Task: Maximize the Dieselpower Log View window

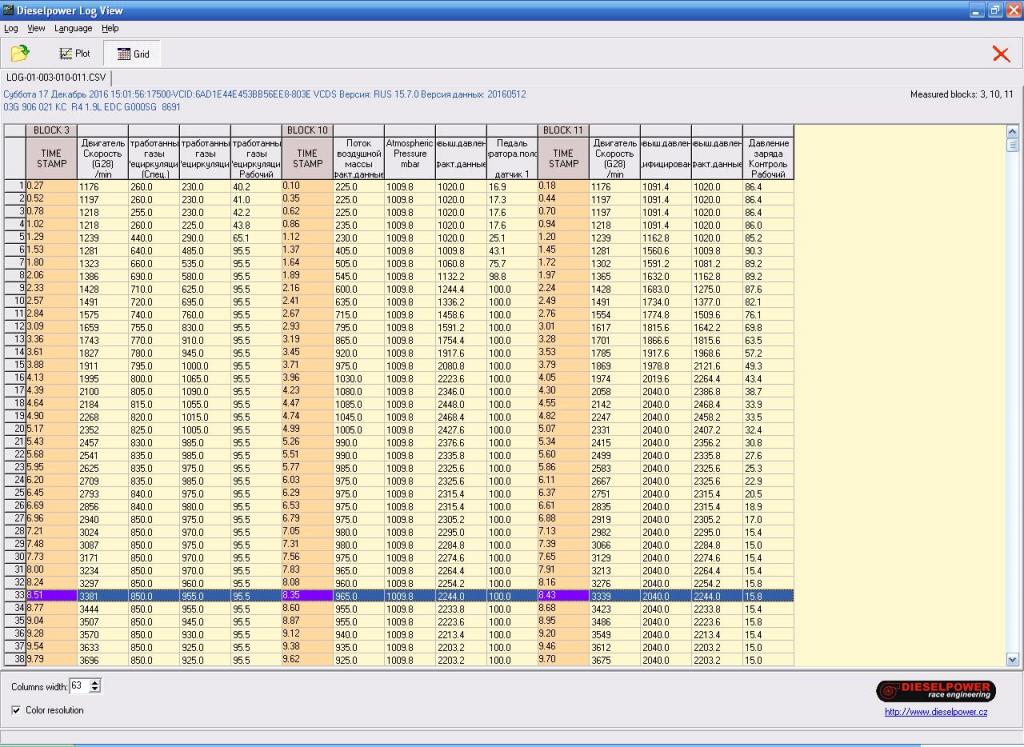Action: pyautogui.click(x=995, y=10)
